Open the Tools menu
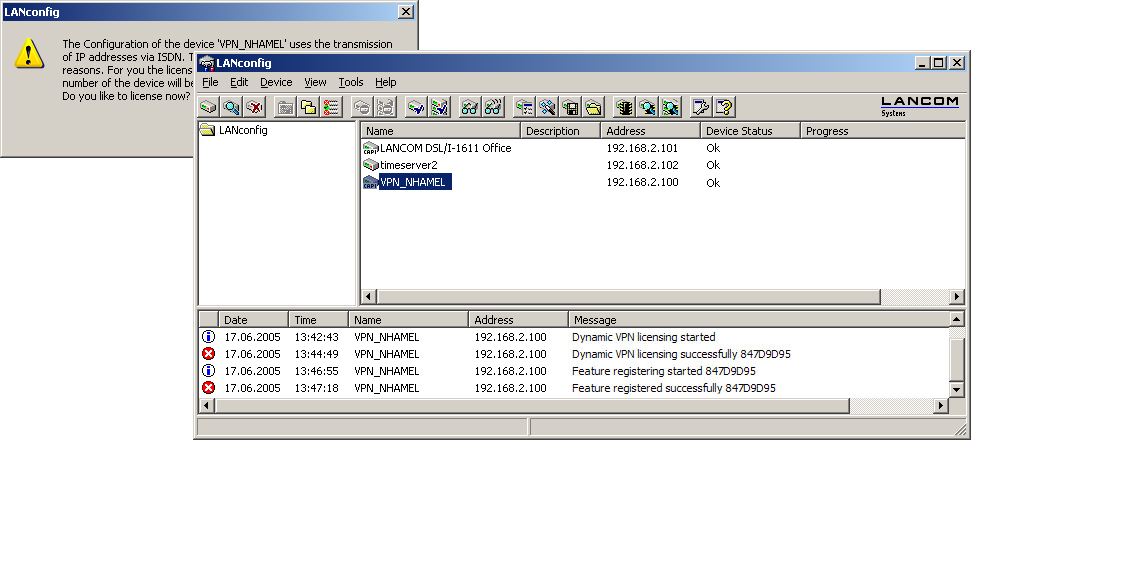Screen dimensions: 1134x567 coord(350,82)
